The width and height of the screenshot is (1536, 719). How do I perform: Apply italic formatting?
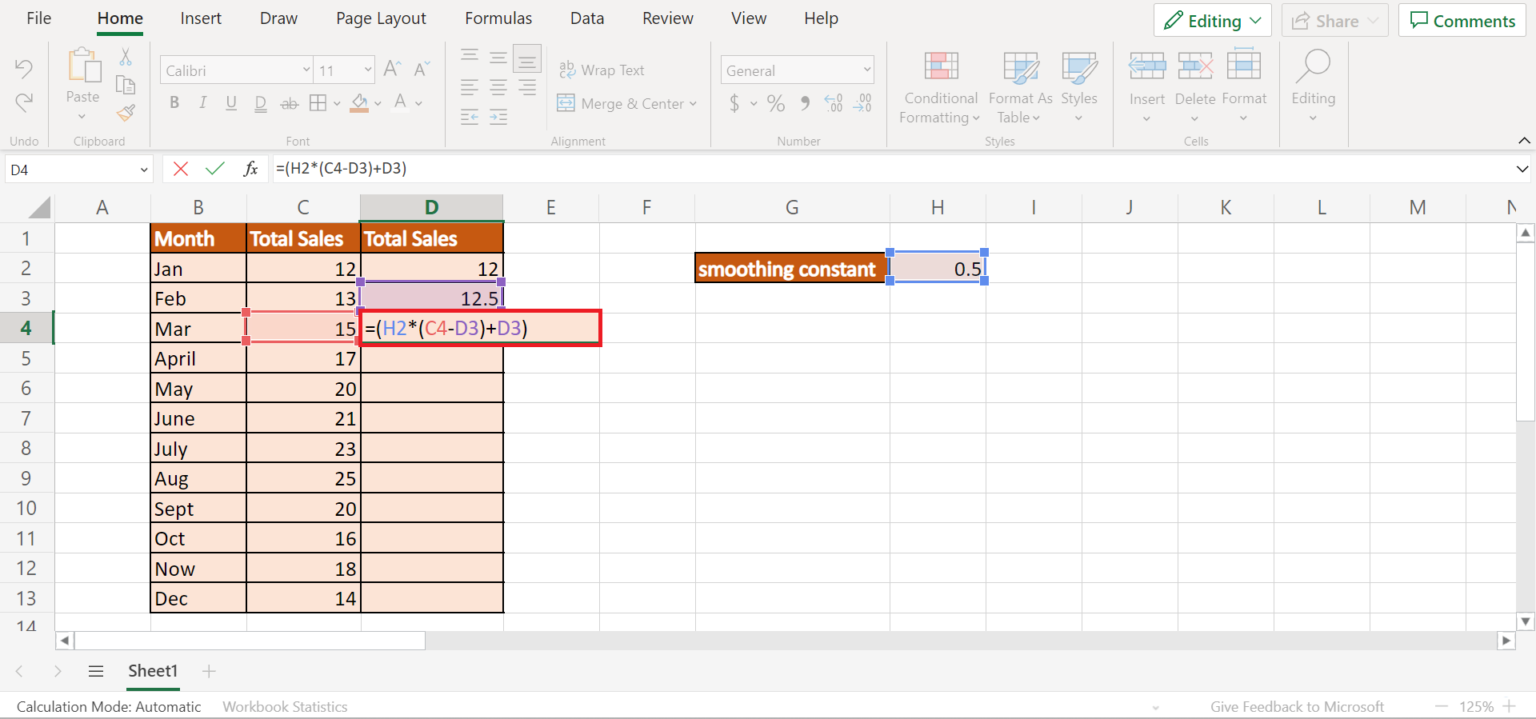[x=202, y=102]
